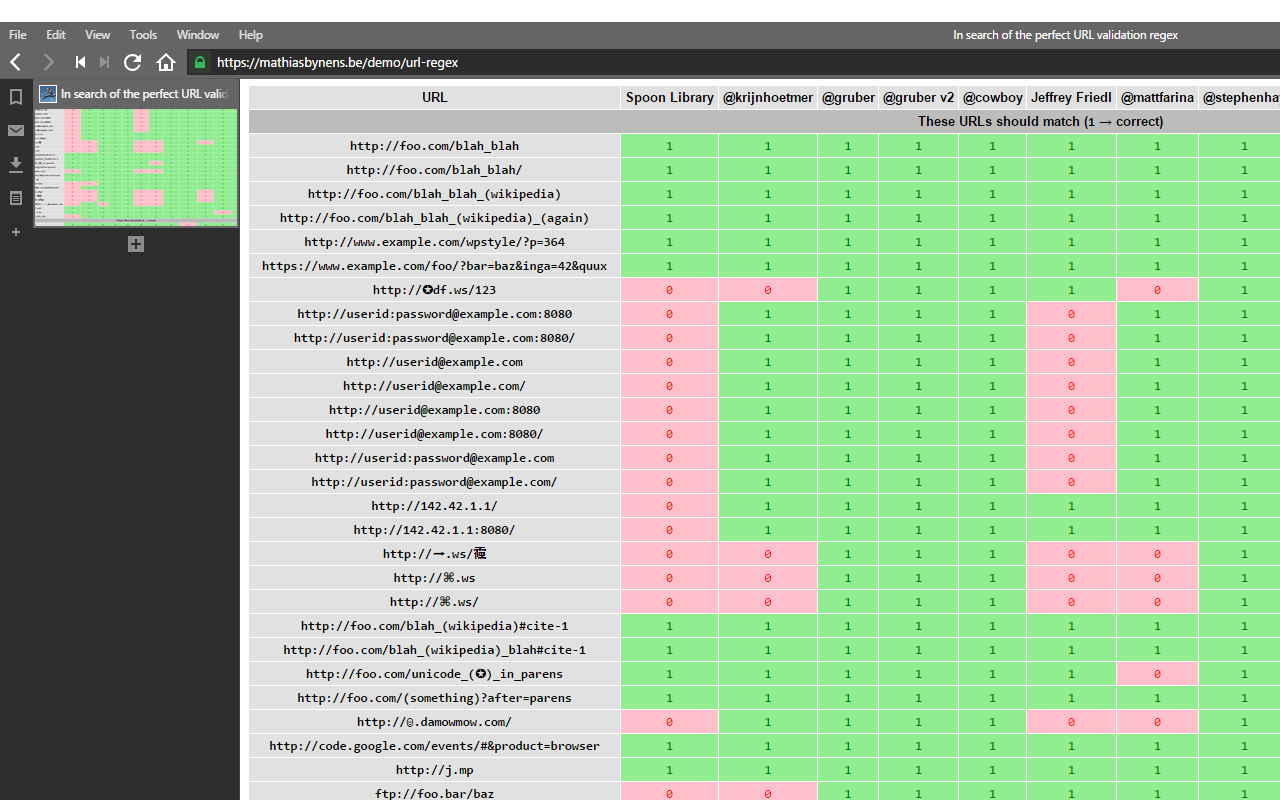Click http://foo.com/blah_blah_(wikipedia)_(again) URL cell

[435, 218]
